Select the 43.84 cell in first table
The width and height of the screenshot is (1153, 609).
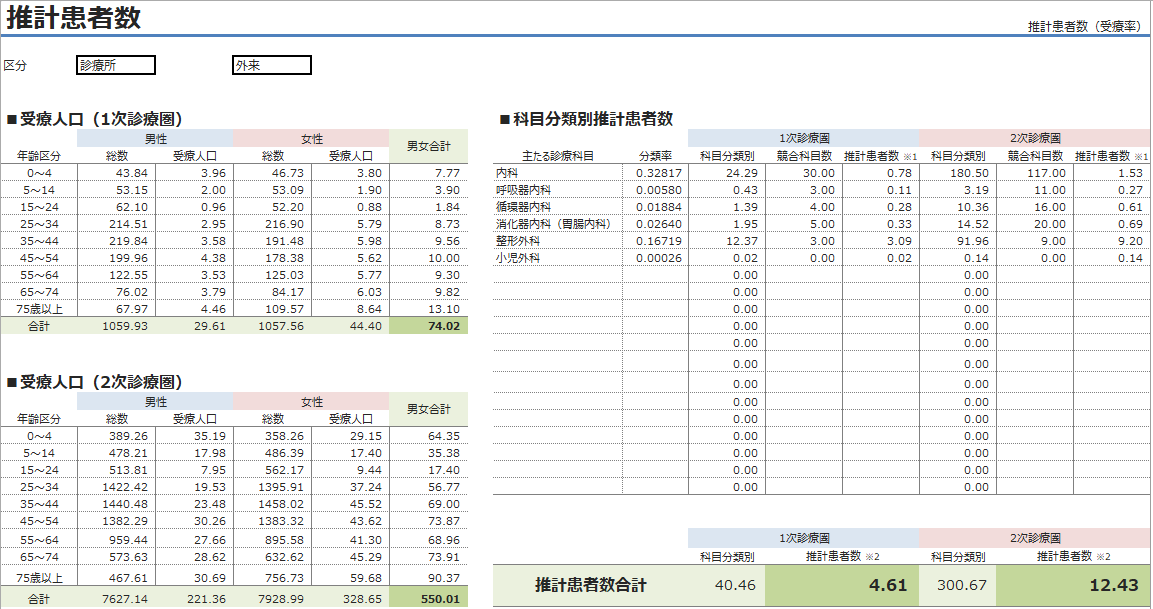point(116,173)
